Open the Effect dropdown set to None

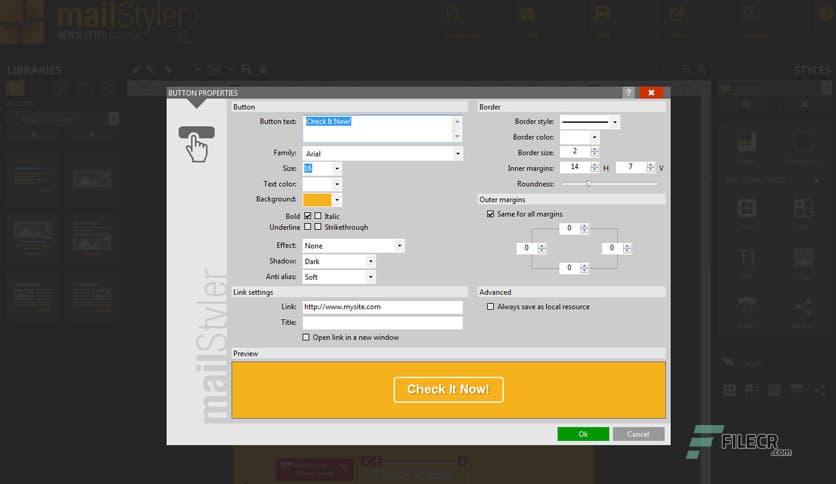pyautogui.click(x=353, y=246)
